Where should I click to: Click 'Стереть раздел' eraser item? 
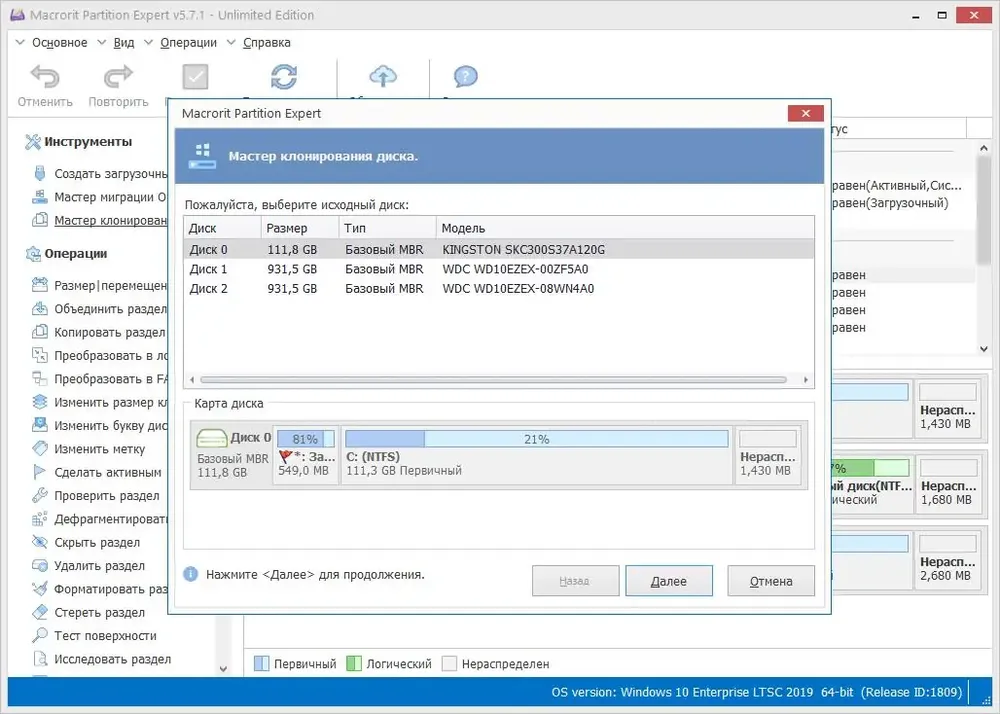tap(99, 613)
